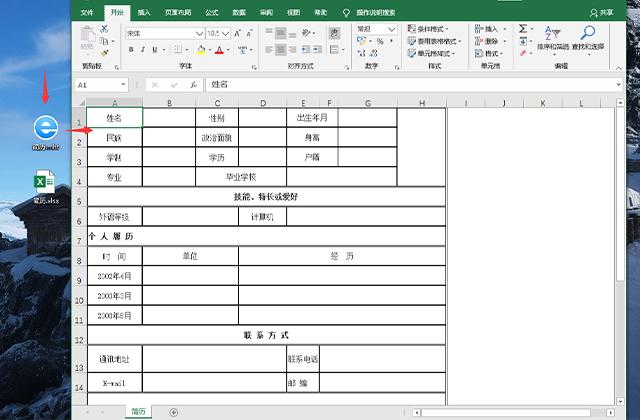Click the Clear eraser icon
640x420 pixels.
[523, 53]
